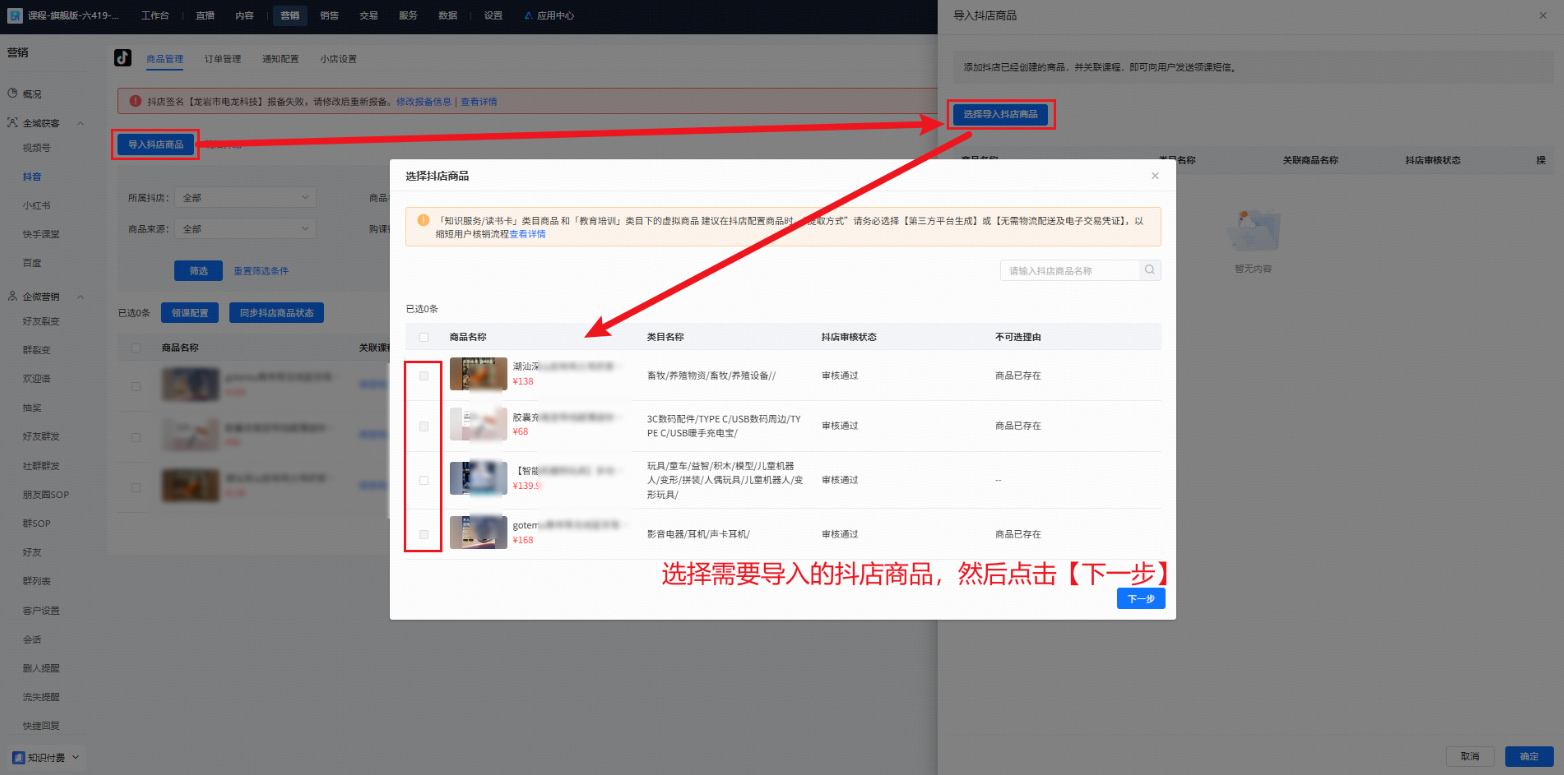The width and height of the screenshot is (1564, 775).
Task: Click the 知识付费 module icon at sidebar bottom
Action: pos(21,757)
